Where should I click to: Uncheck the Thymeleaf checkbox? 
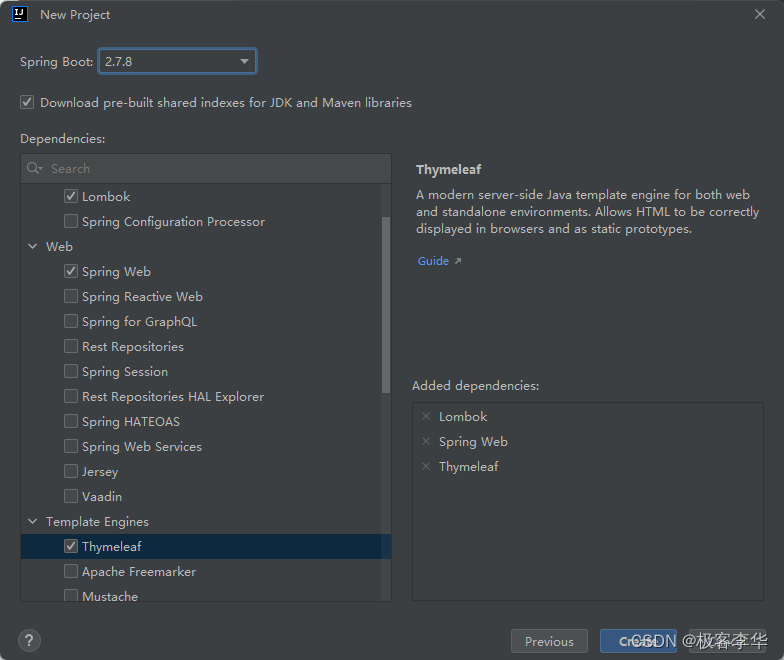pos(71,546)
